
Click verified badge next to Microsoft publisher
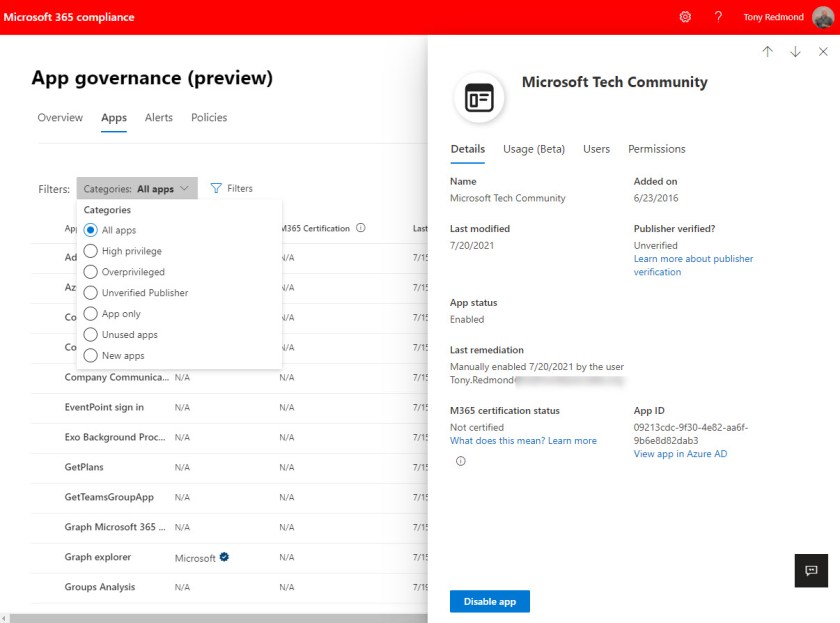[x=224, y=557]
